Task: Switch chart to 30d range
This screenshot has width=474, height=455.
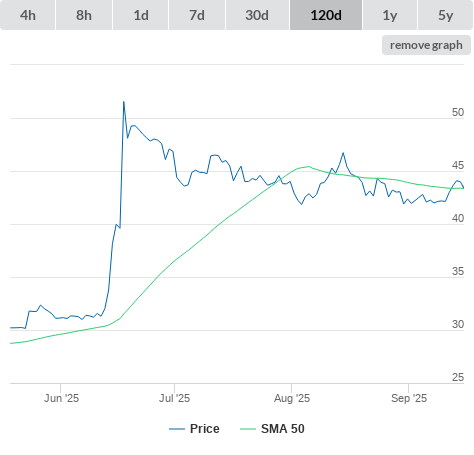Action: click(257, 15)
